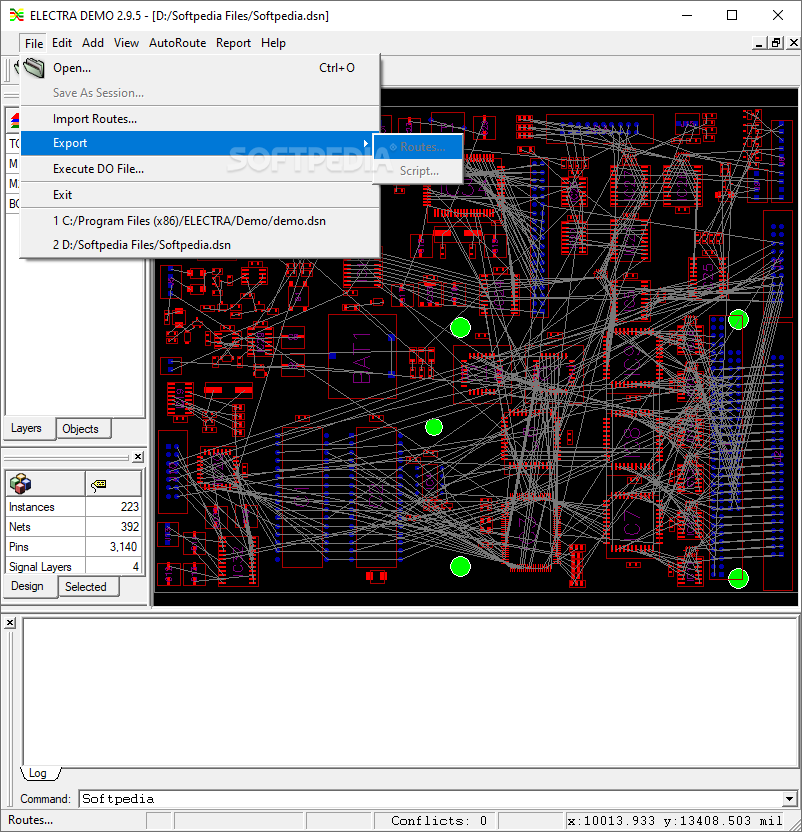
Task: Click the colored cubes design icon
Action: (21, 483)
